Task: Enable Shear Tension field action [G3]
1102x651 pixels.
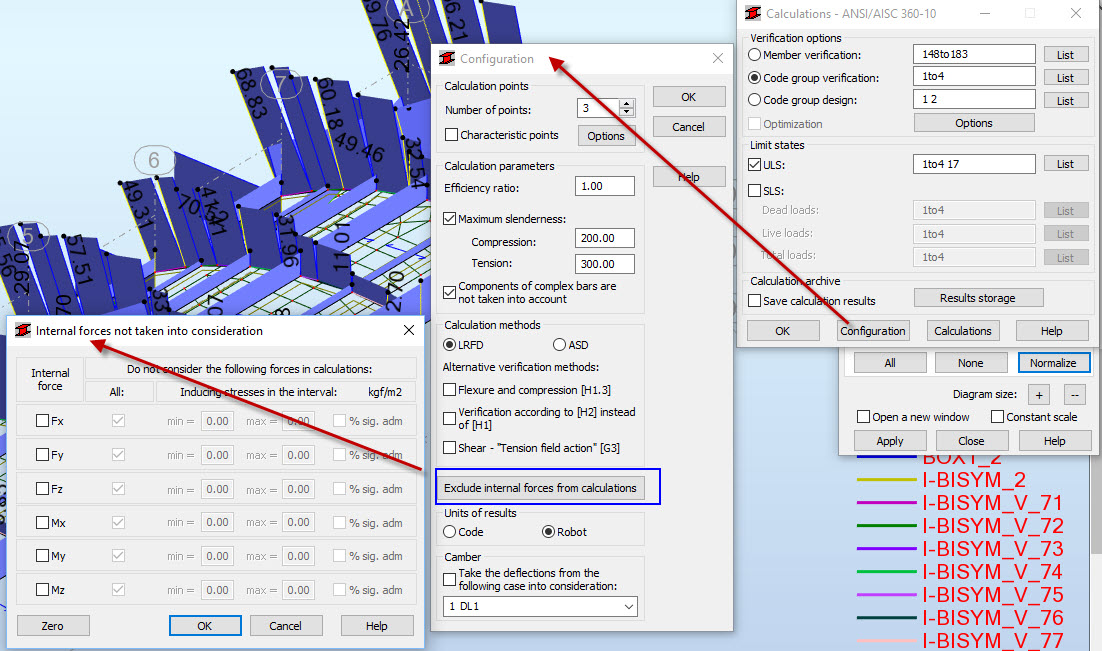Action: click(x=449, y=448)
